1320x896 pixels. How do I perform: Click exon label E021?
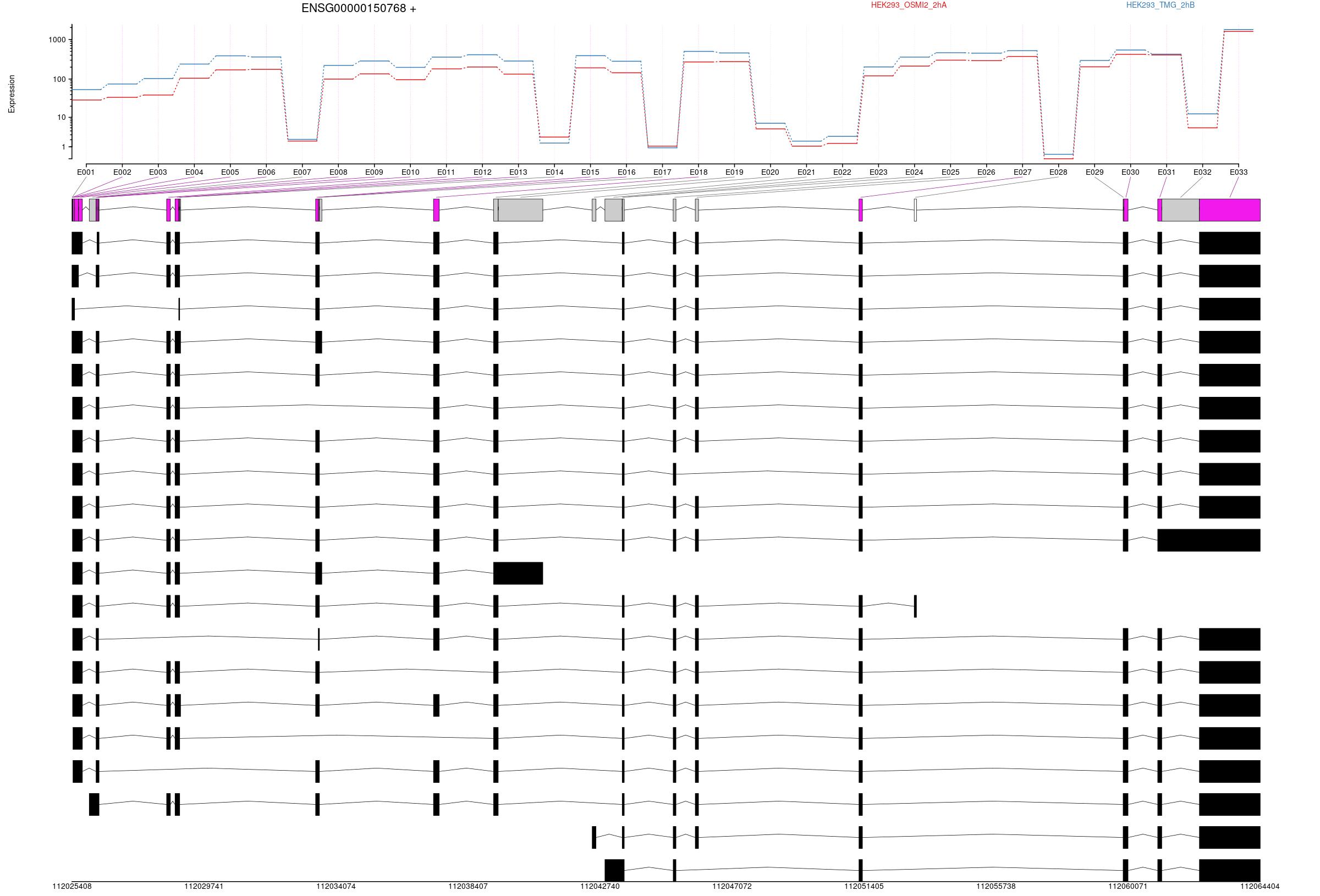(806, 172)
